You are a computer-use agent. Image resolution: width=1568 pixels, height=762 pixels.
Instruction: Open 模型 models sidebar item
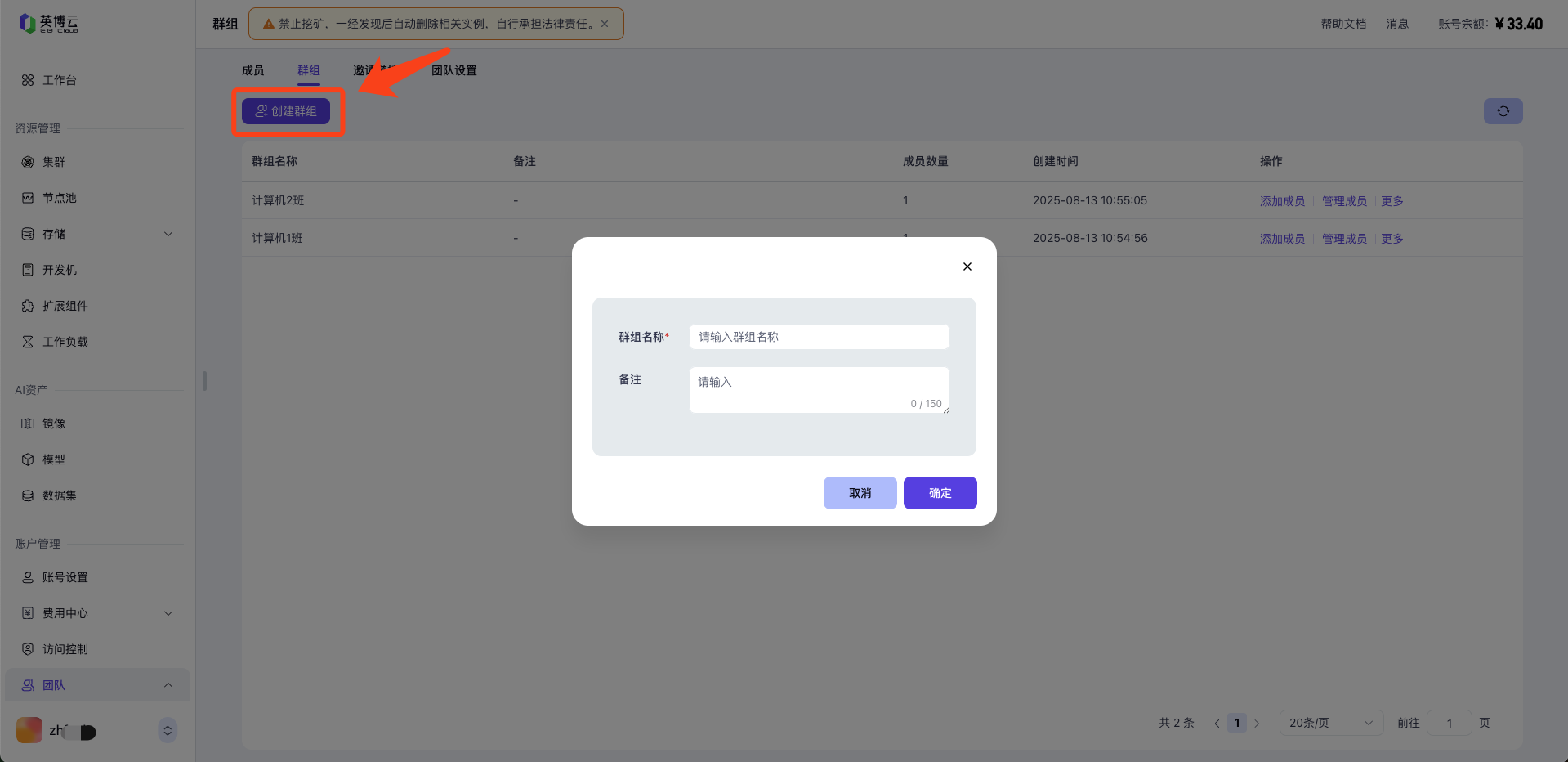coord(53,459)
